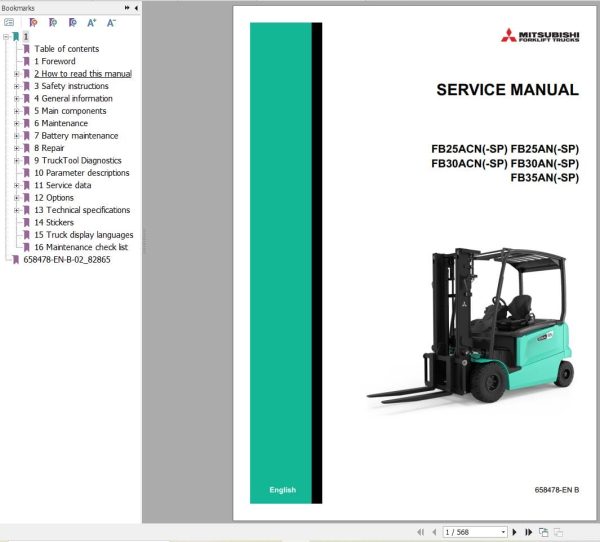Viewport: 600px width, 542px height.
Task: Go to the first page
Action: pos(421,532)
